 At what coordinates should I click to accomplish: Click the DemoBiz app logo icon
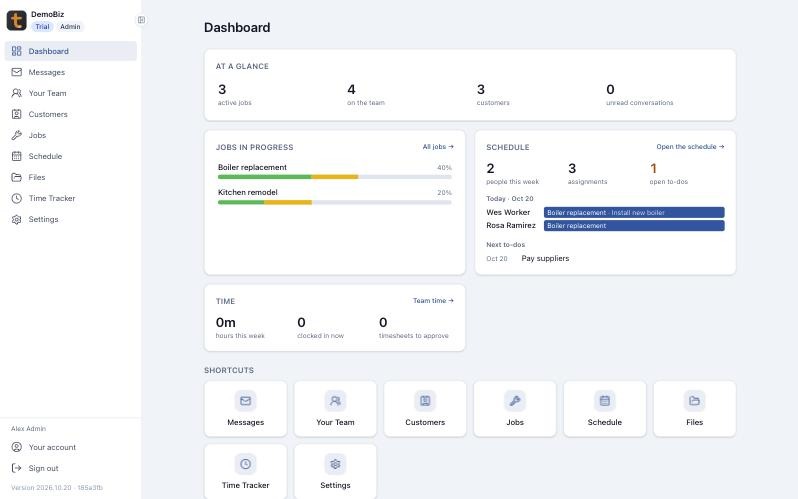click(x=16, y=20)
